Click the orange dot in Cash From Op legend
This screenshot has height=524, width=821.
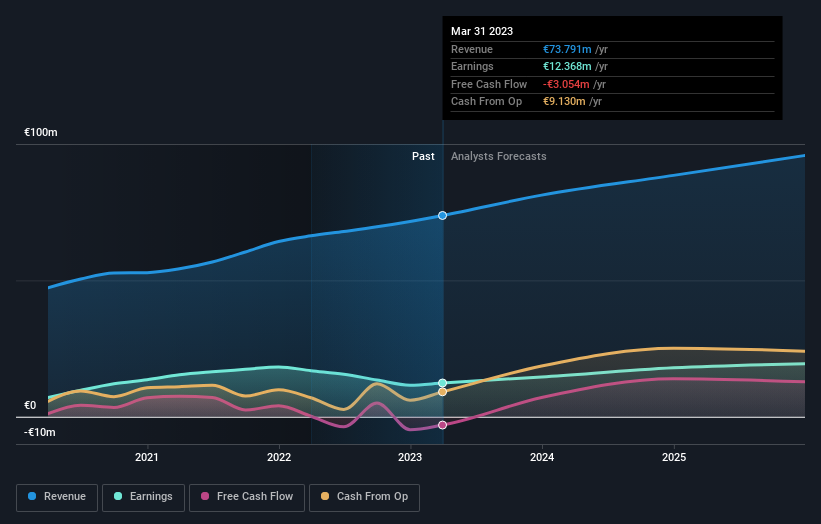[325, 496]
